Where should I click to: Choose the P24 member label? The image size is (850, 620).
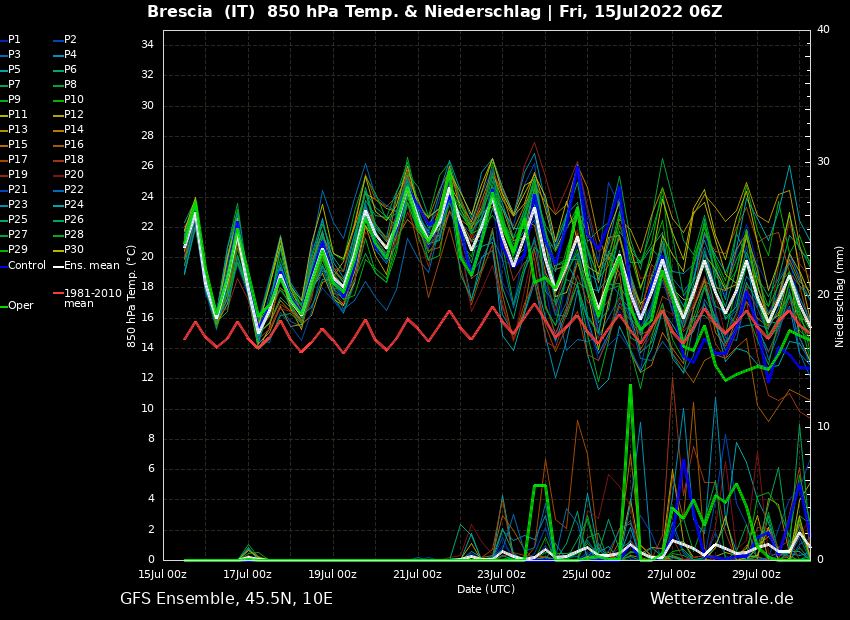[74, 204]
